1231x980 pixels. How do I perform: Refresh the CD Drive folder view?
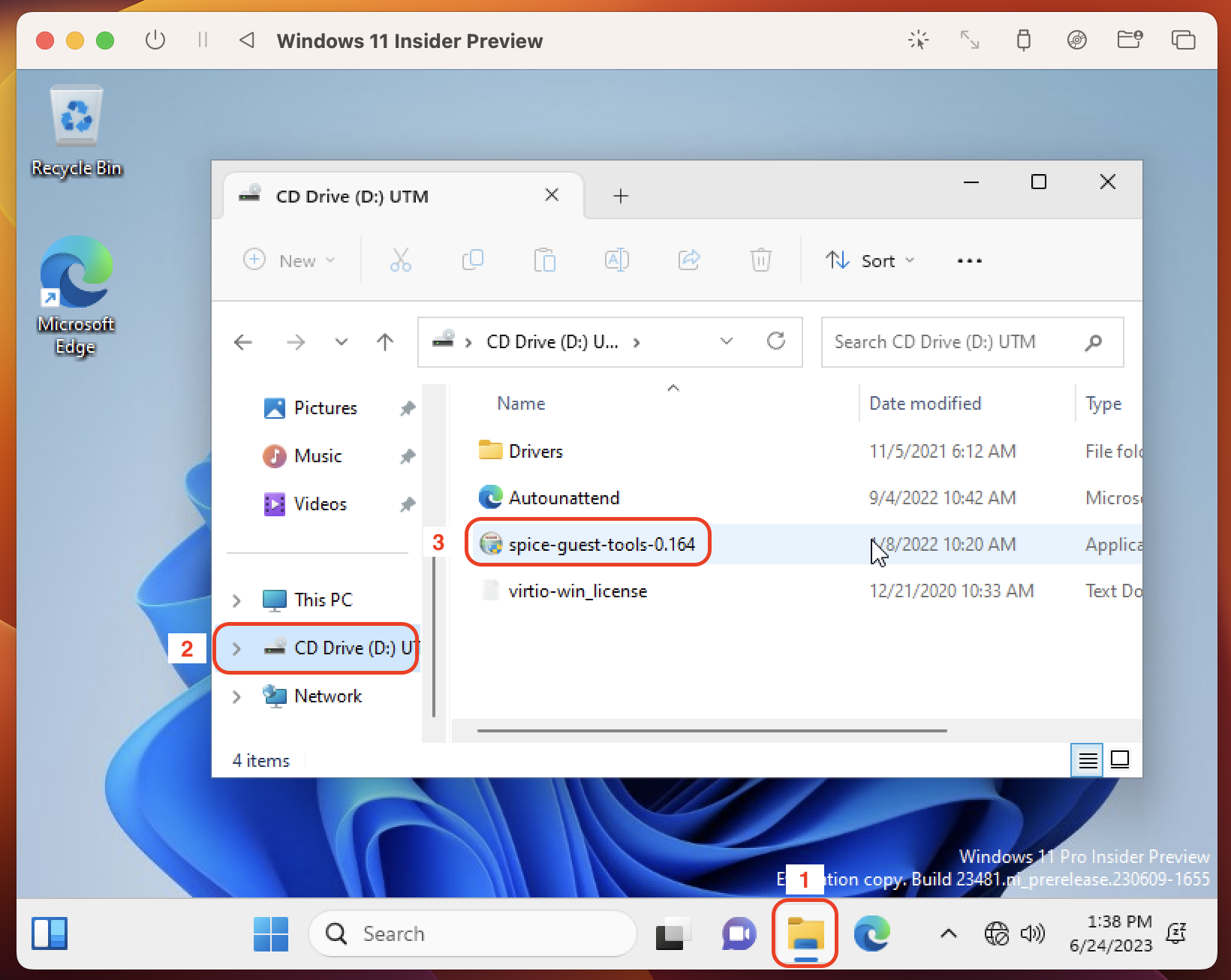point(776,341)
